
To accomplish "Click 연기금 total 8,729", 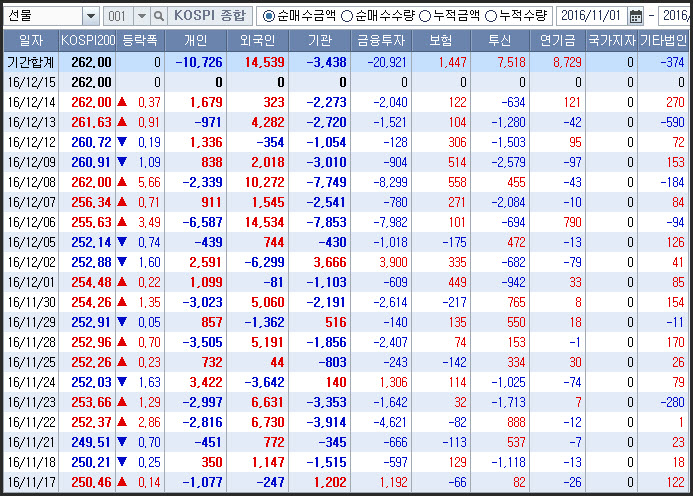I will (x=567, y=62).
